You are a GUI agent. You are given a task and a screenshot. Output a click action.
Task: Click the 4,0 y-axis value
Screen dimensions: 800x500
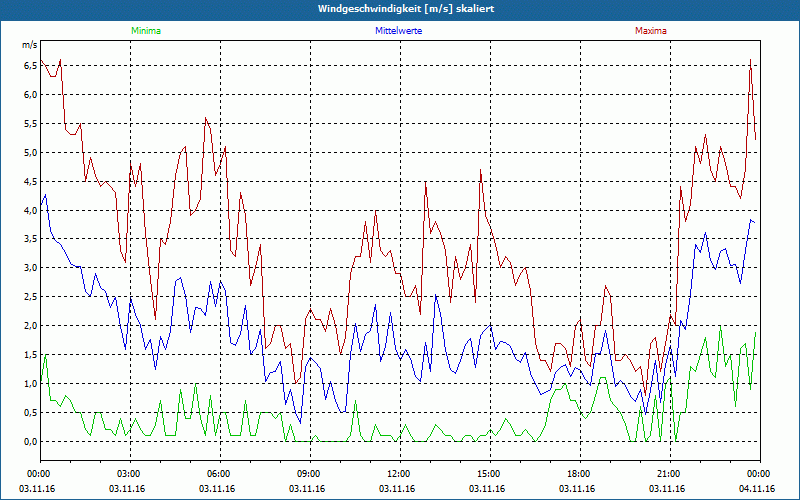coord(30,211)
